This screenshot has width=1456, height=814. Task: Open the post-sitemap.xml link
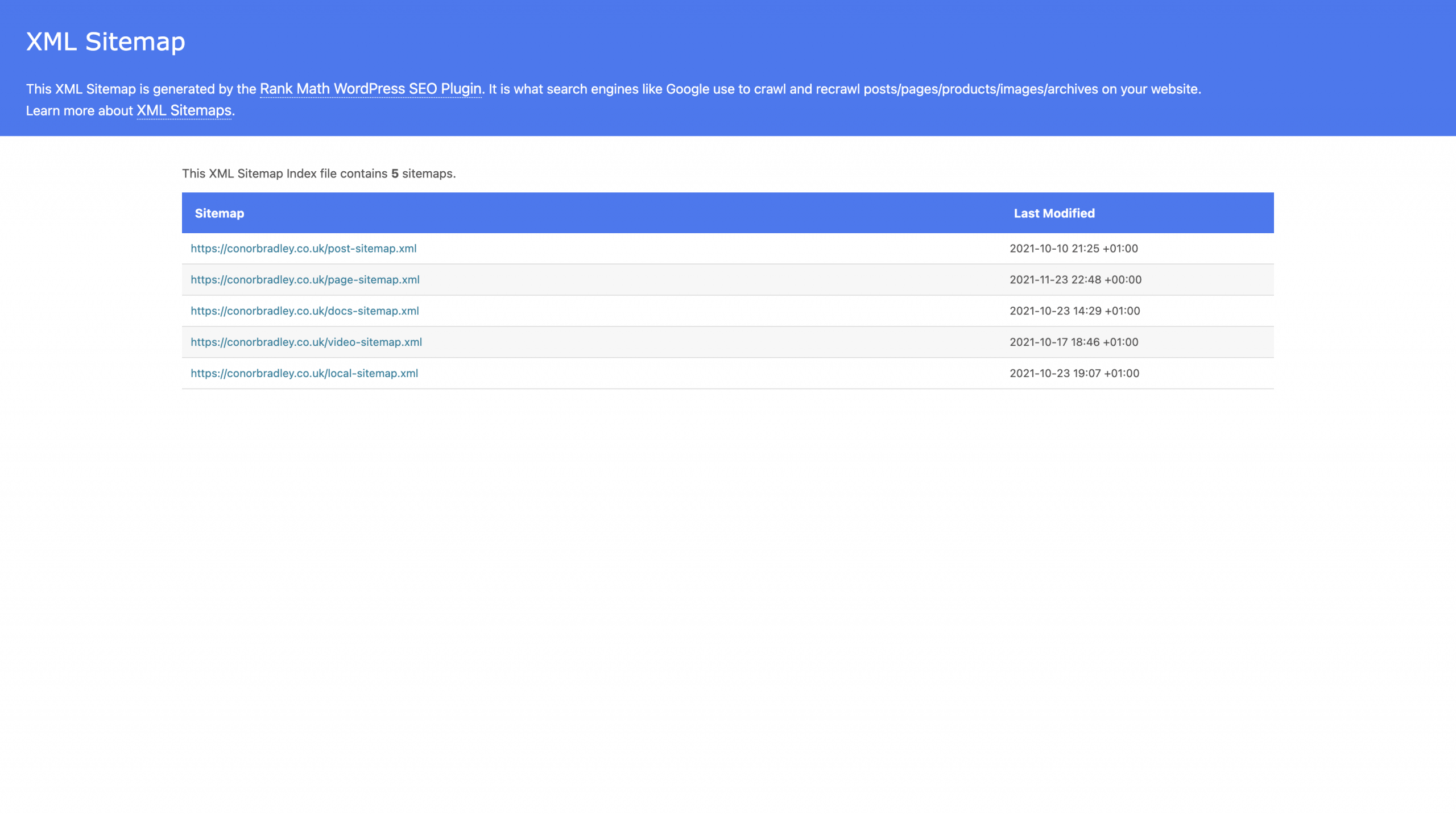pos(303,249)
